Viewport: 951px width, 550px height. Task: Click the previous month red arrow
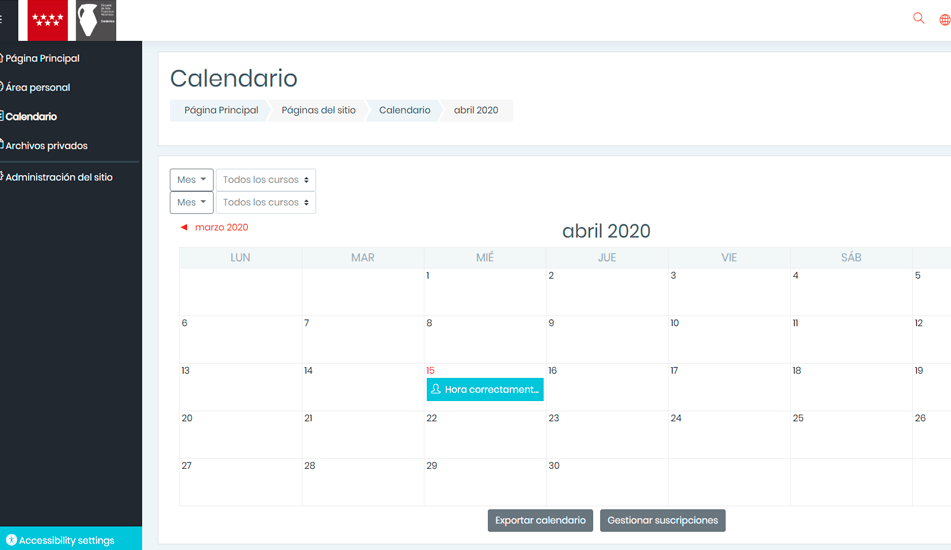tap(184, 227)
